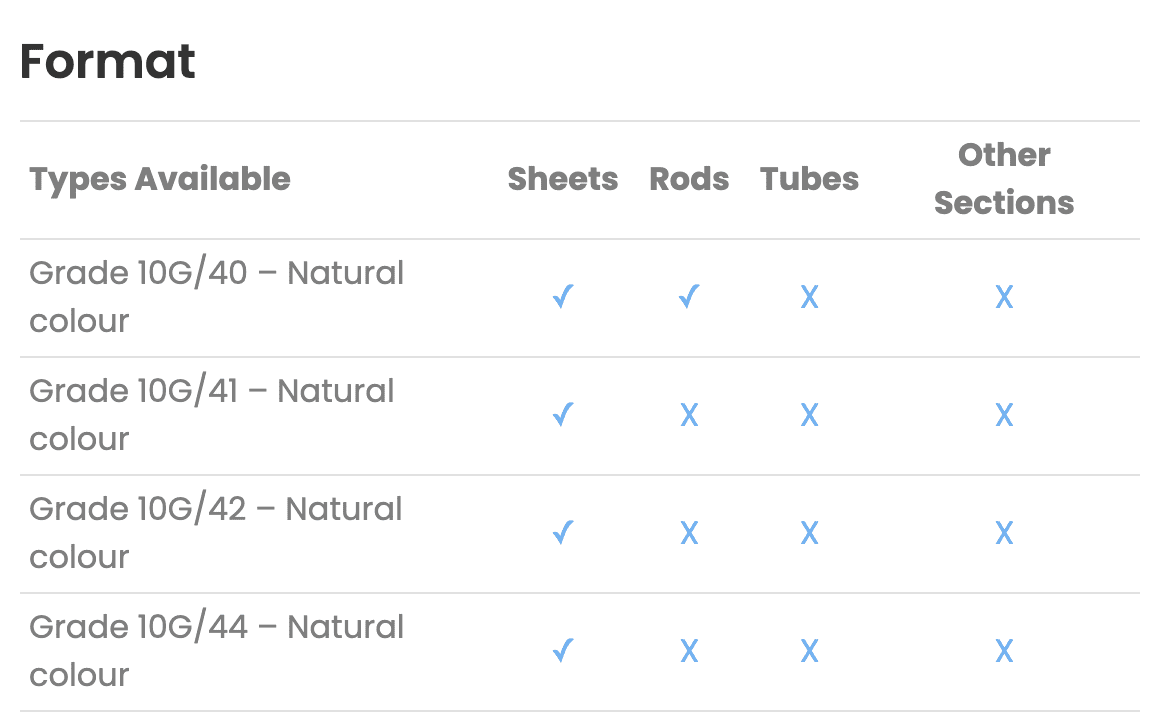Screen dimensions: 1164x724
Task: Click the Other Sections column header
Action: [1004, 179]
